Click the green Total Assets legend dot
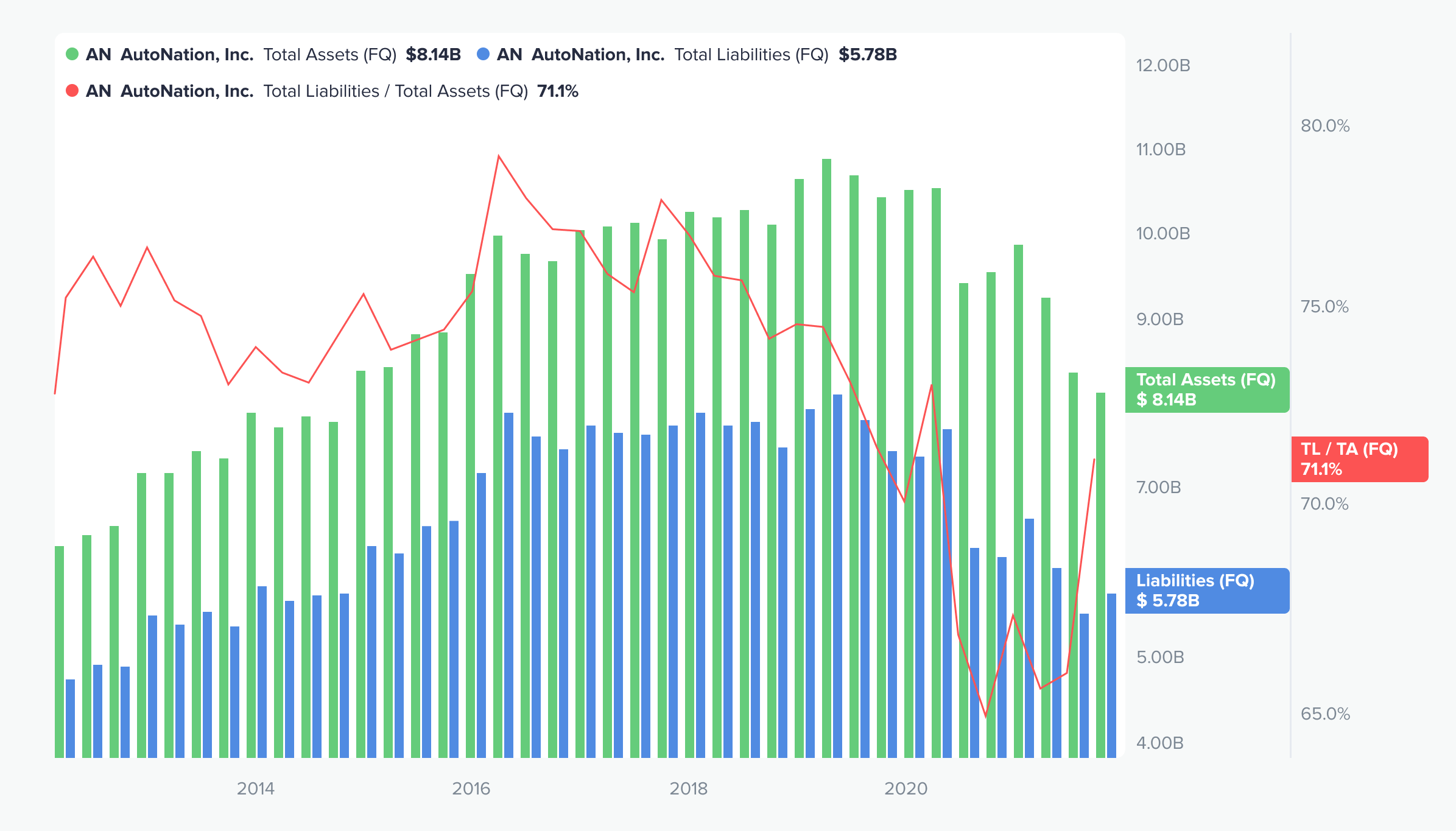The height and width of the screenshot is (831, 1456). pos(72,54)
